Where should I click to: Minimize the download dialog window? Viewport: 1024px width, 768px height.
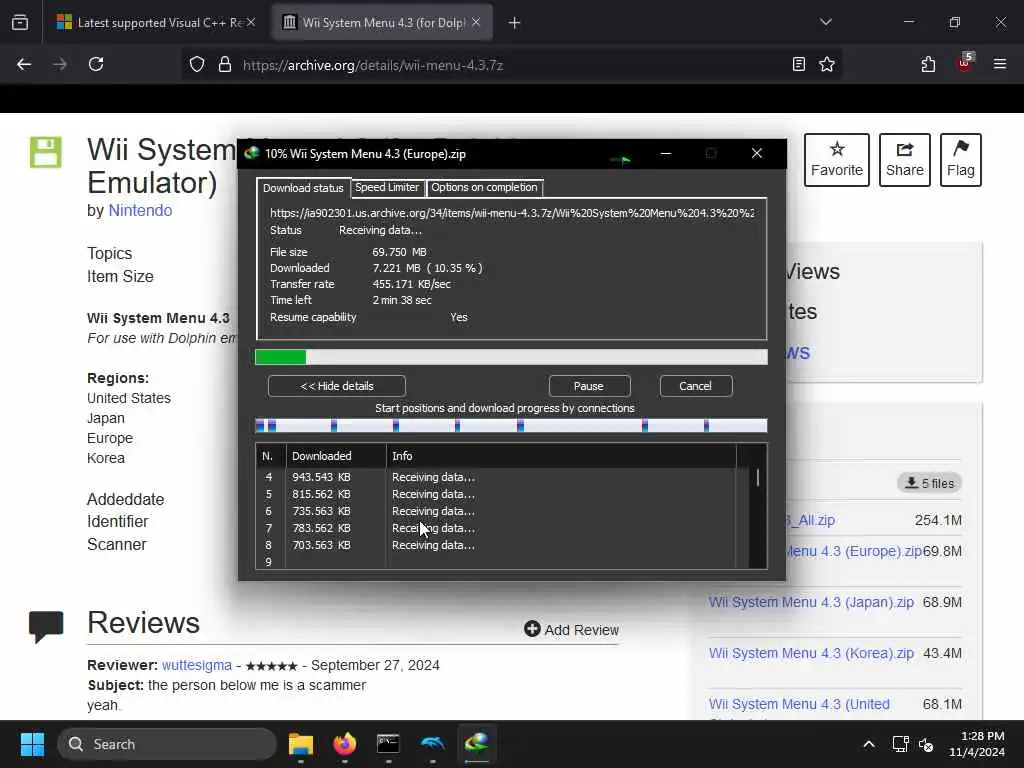665,153
